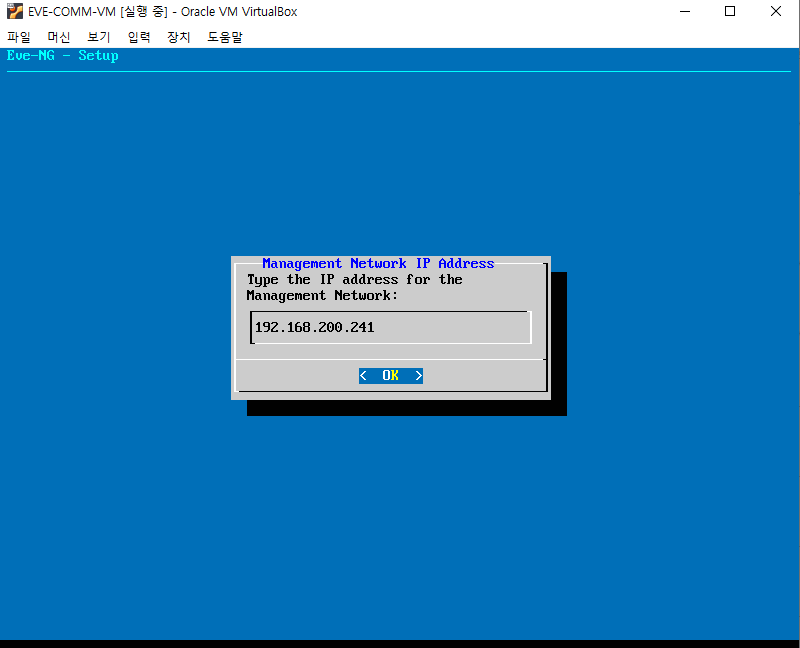Image resolution: width=800 pixels, height=648 pixels.
Task: Open the 파일 menu
Action: tap(19, 37)
